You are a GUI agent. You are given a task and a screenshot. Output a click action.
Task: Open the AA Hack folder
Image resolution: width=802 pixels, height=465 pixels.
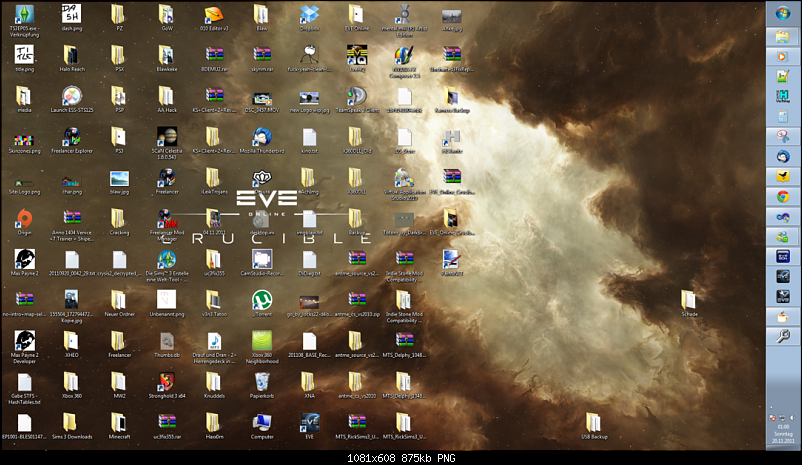click(x=167, y=99)
